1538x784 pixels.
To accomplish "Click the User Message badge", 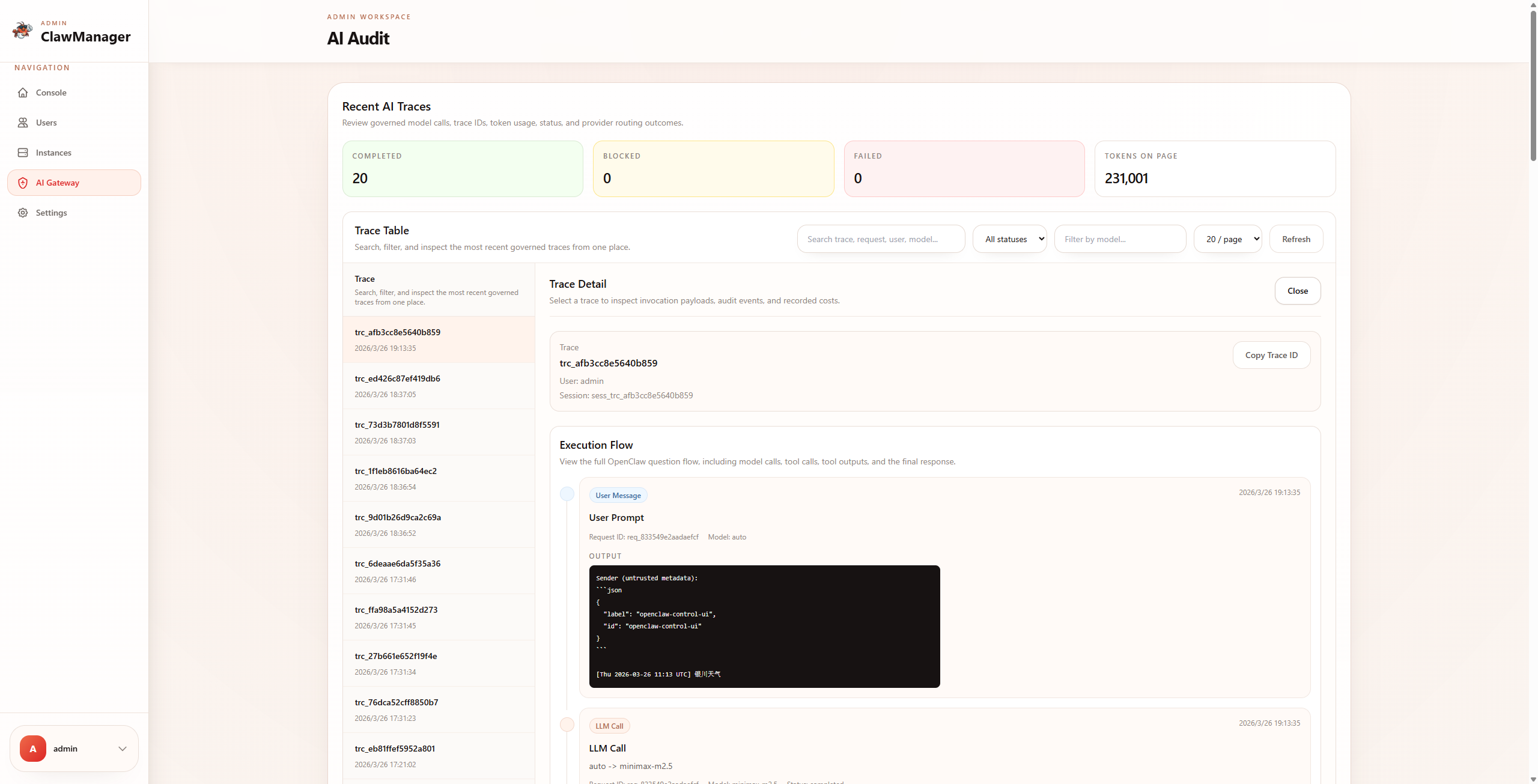I will point(618,496).
